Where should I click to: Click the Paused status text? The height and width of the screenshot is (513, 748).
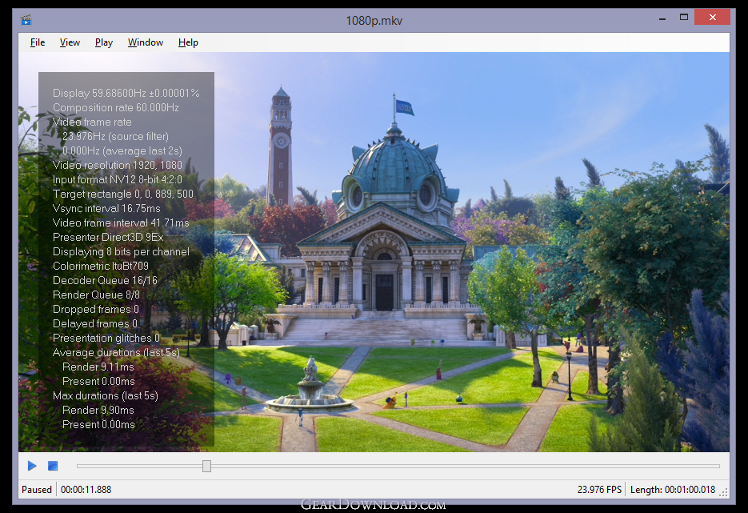click(x=36, y=490)
